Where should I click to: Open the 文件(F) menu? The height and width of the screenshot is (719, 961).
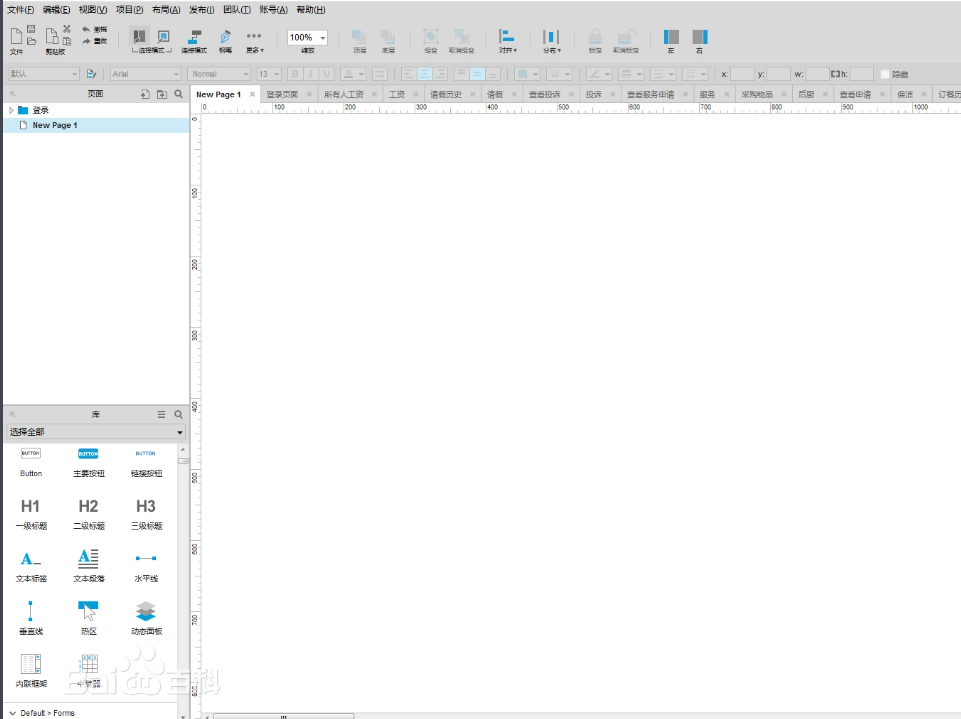(20, 10)
